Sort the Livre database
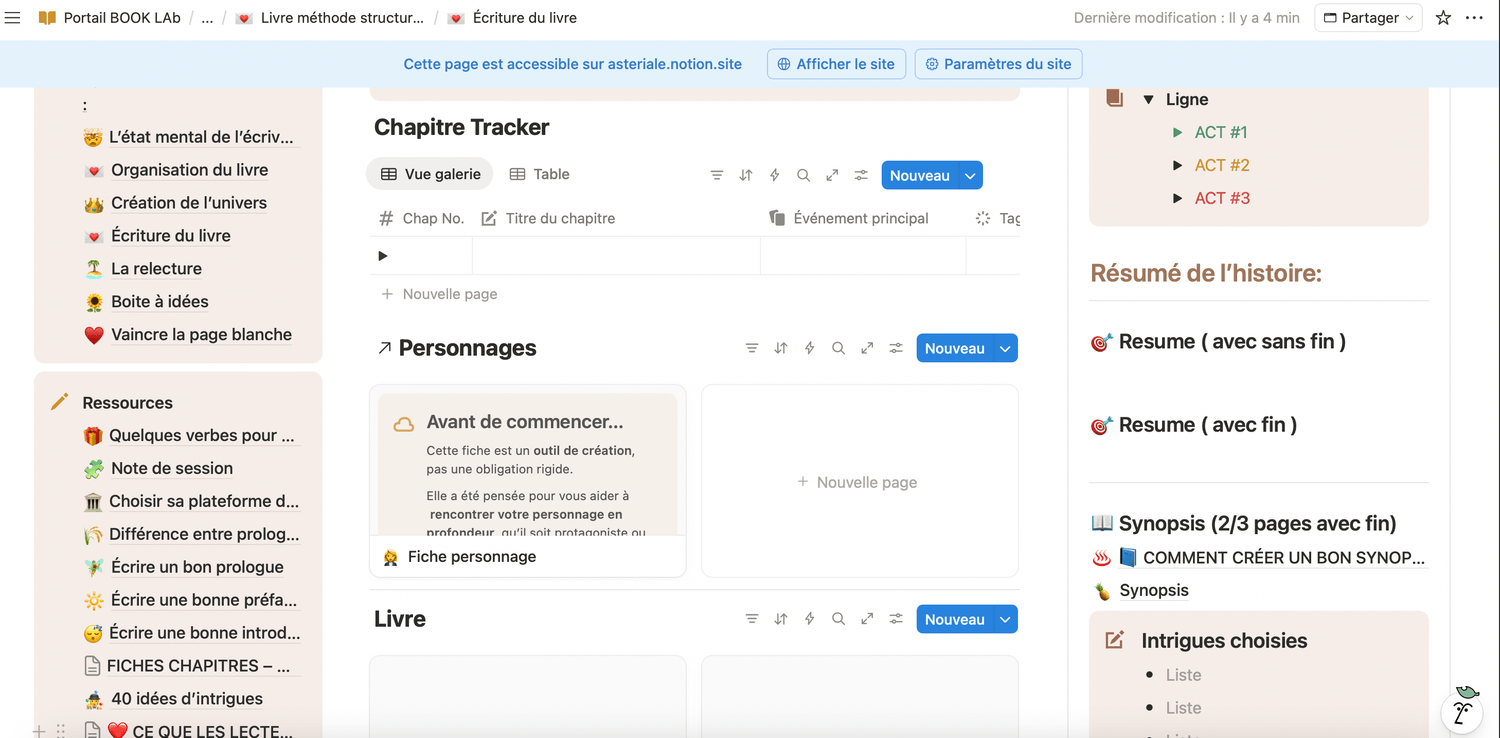 click(781, 619)
